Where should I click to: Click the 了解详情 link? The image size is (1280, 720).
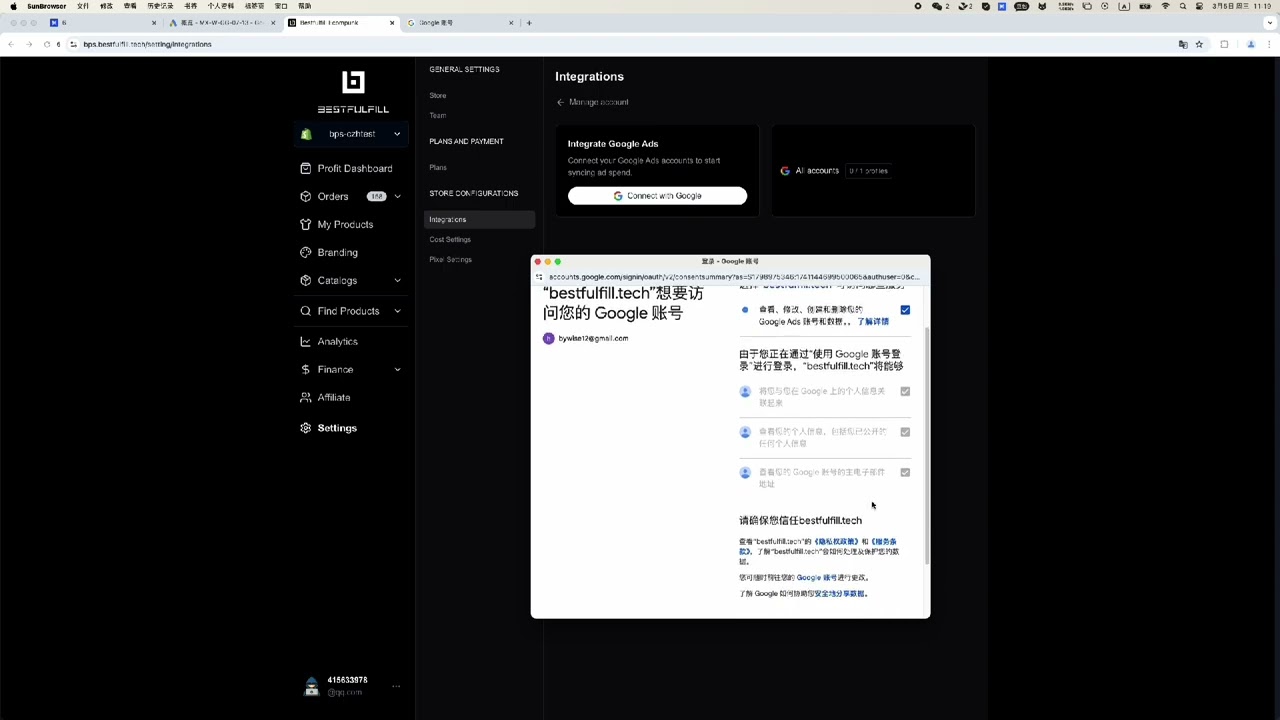873,322
